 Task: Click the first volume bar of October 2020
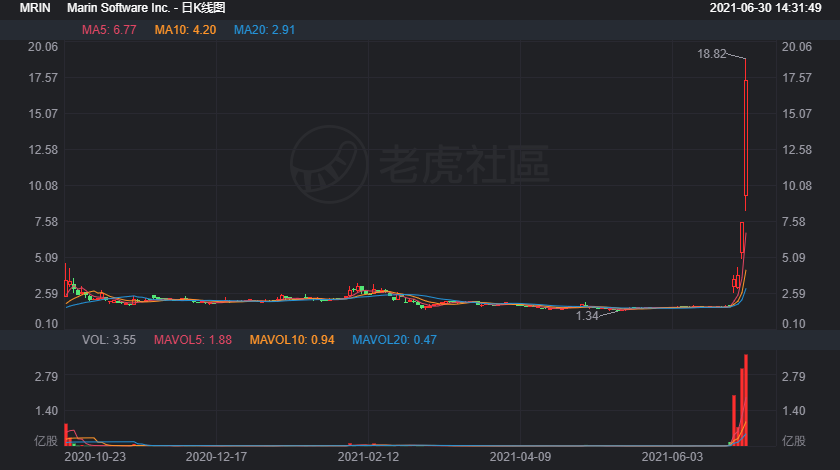click(x=66, y=435)
